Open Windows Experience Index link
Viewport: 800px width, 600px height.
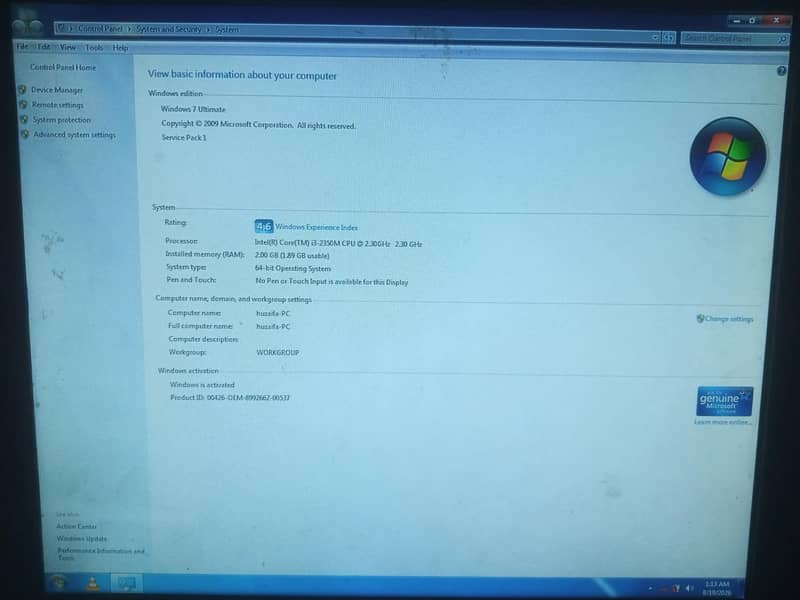coord(316,228)
